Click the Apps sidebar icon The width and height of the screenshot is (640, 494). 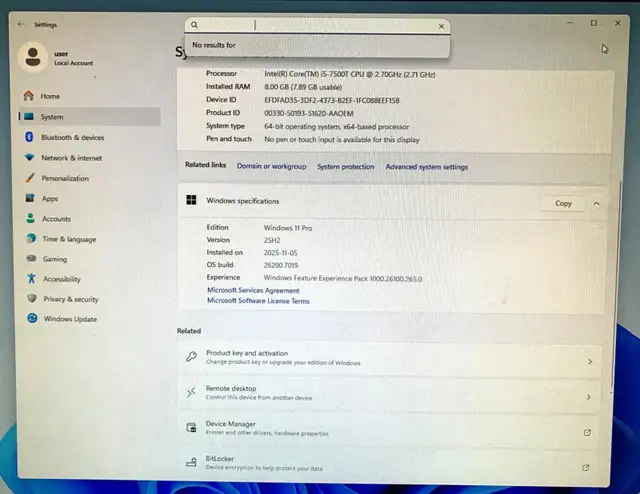pos(30,198)
